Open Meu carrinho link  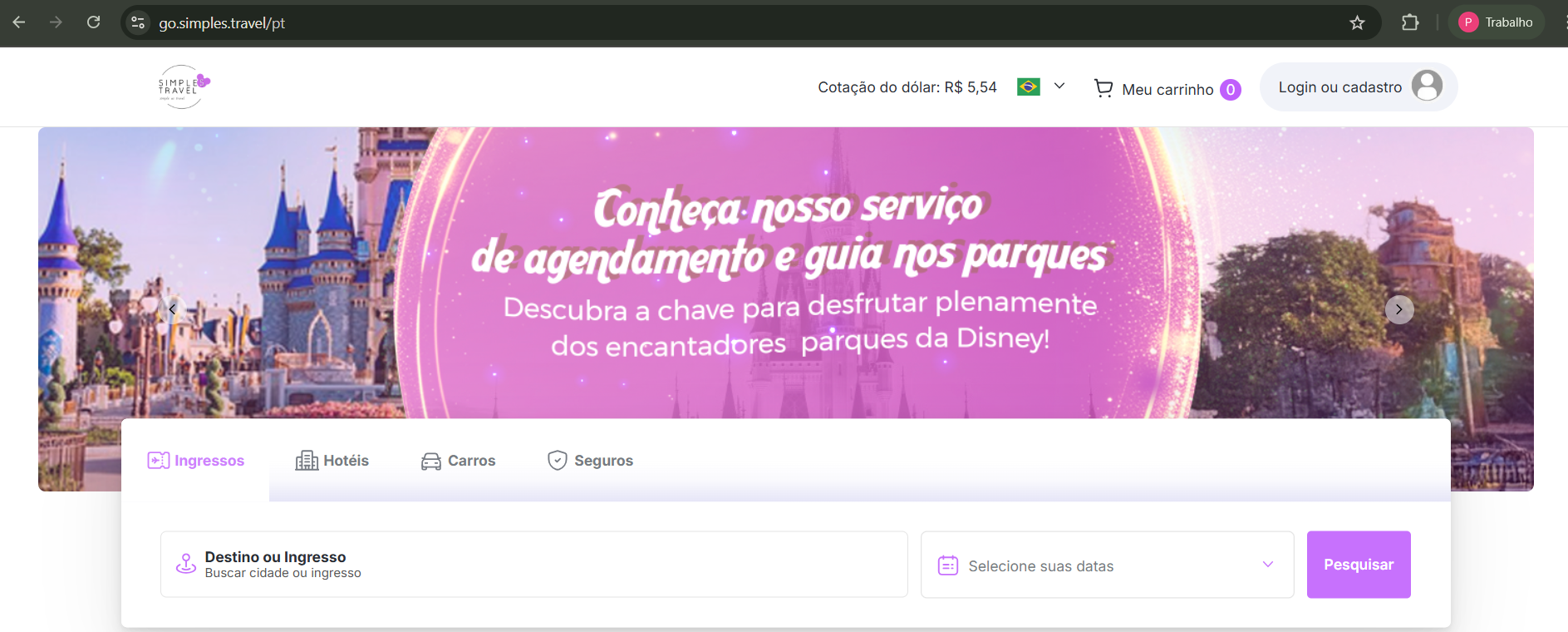(1167, 89)
